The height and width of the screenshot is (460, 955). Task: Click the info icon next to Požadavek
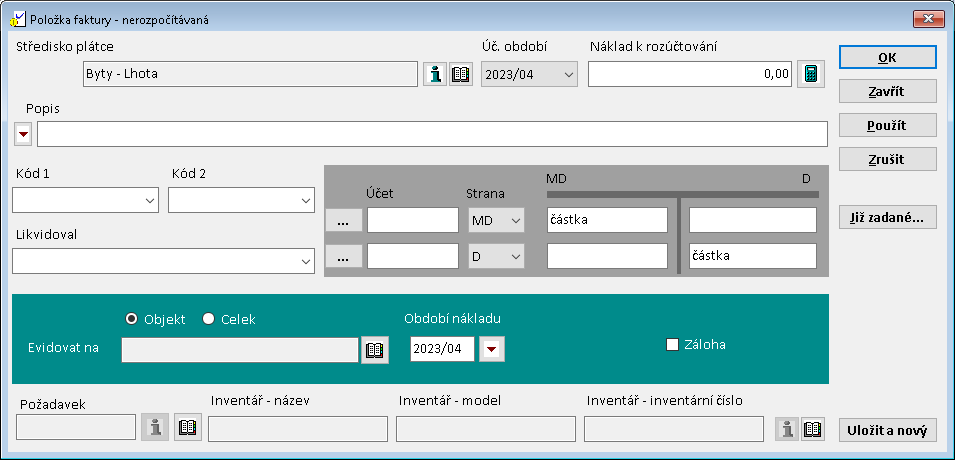[x=155, y=428]
